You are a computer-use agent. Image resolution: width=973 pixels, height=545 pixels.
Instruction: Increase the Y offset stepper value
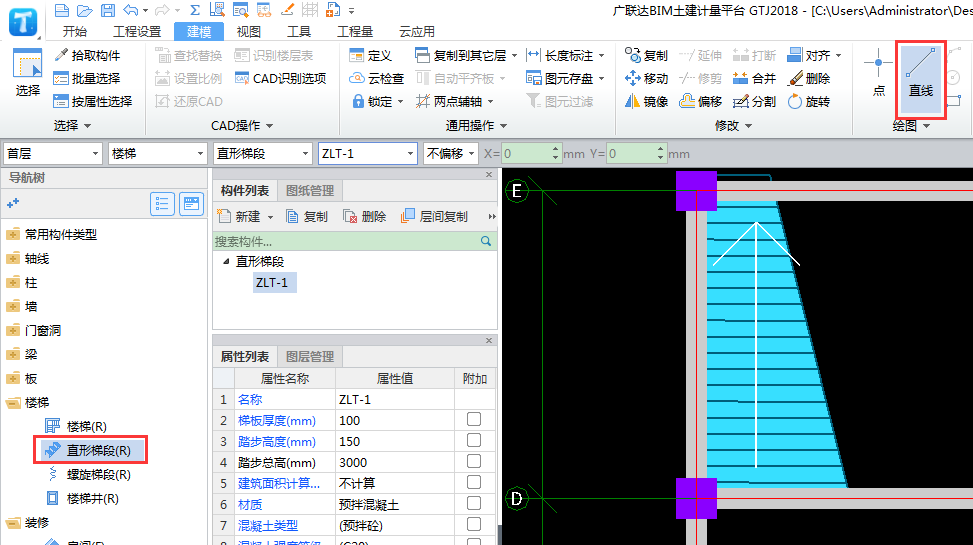[x=660, y=149]
